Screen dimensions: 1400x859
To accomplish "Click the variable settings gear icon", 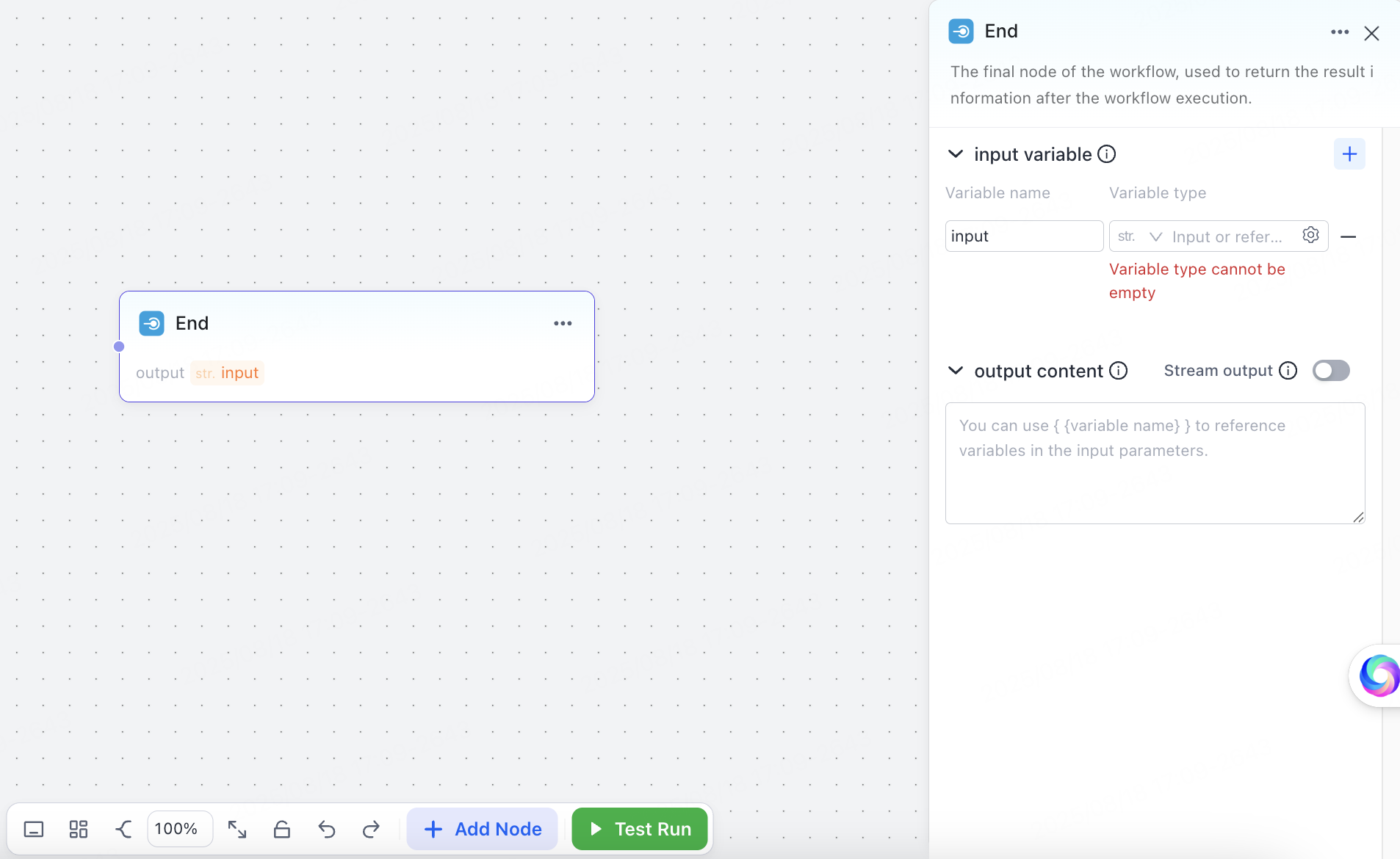I will pos(1310,235).
